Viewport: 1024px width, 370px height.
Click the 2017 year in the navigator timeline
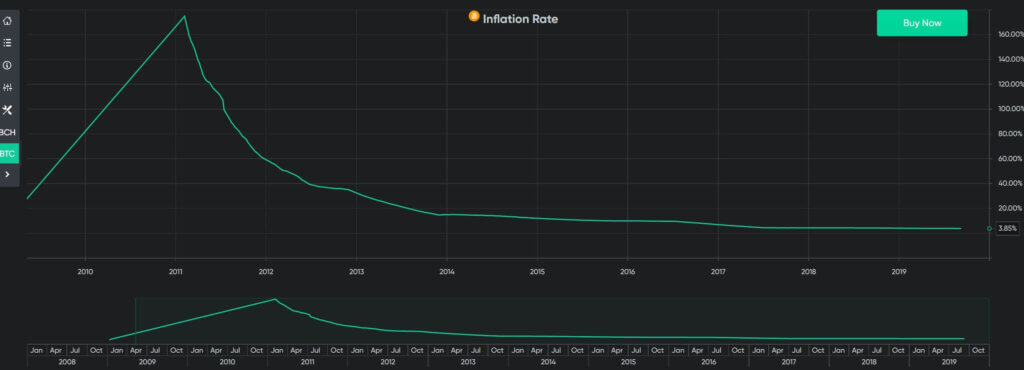coord(789,361)
